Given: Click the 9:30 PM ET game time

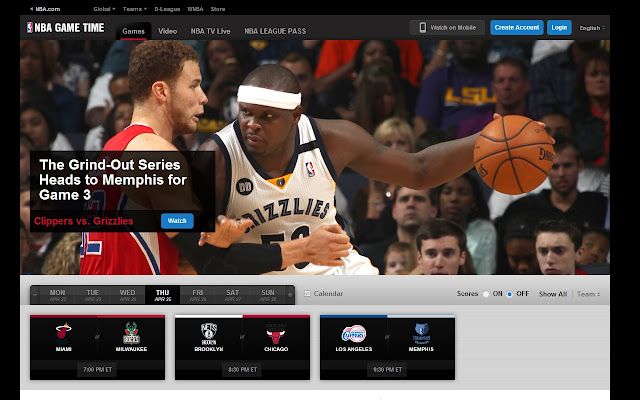Looking at the screenshot, I should click(x=387, y=370).
